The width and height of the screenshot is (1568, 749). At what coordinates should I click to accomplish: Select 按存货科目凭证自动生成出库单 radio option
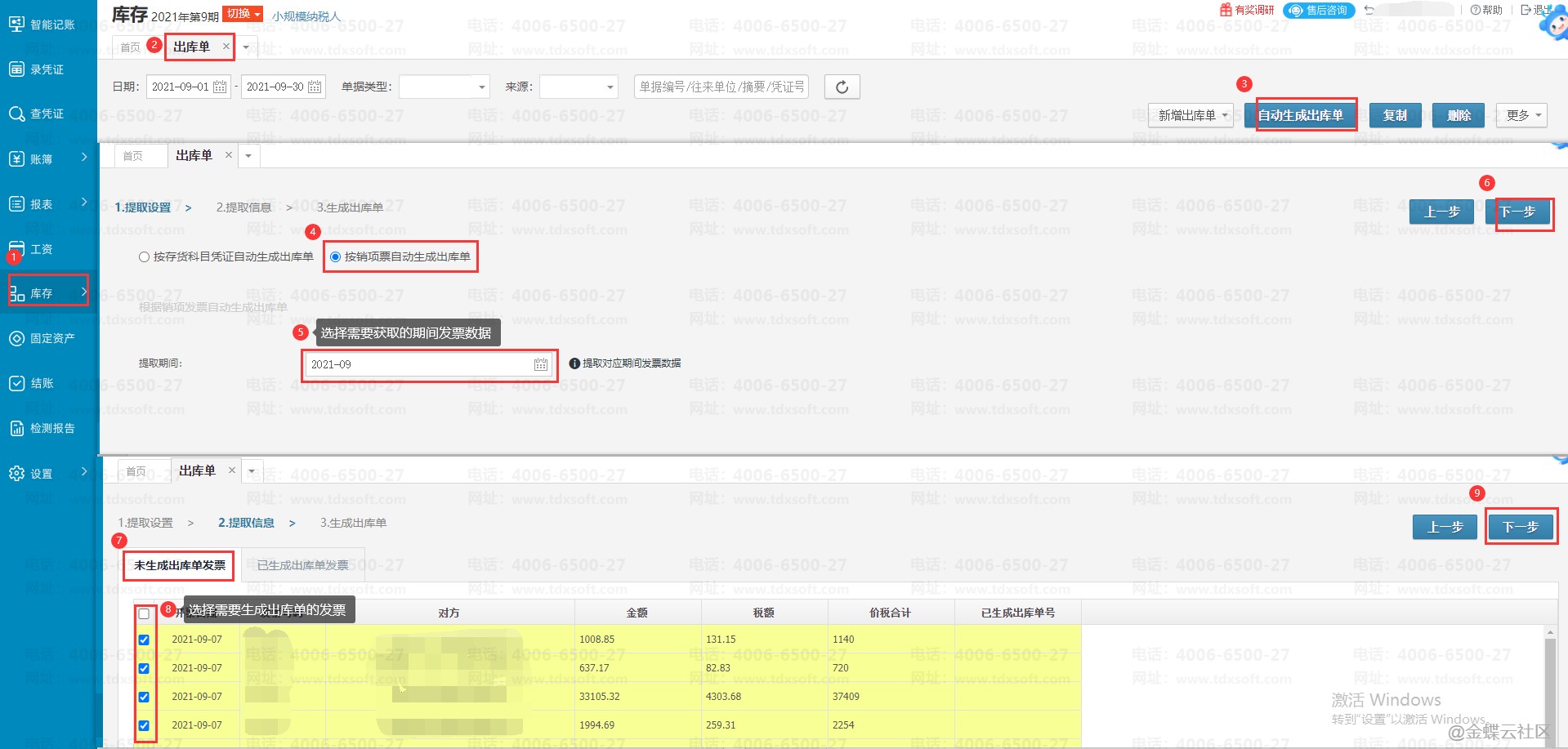click(145, 256)
